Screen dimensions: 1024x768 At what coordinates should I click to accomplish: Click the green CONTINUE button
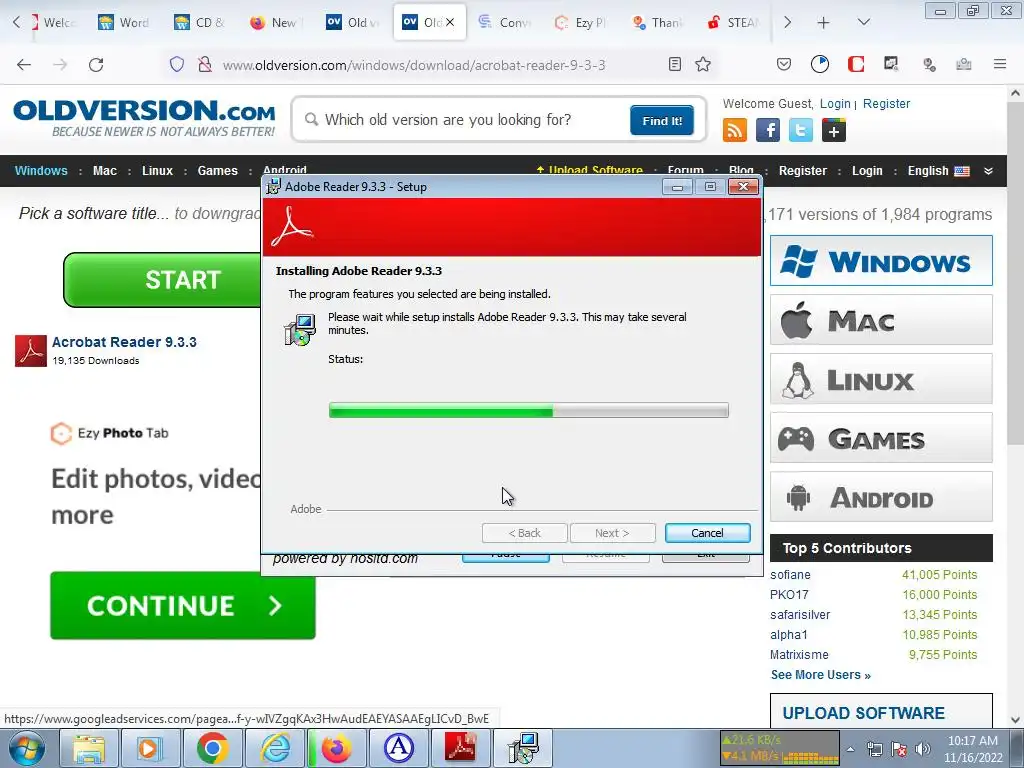coord(183,605)
